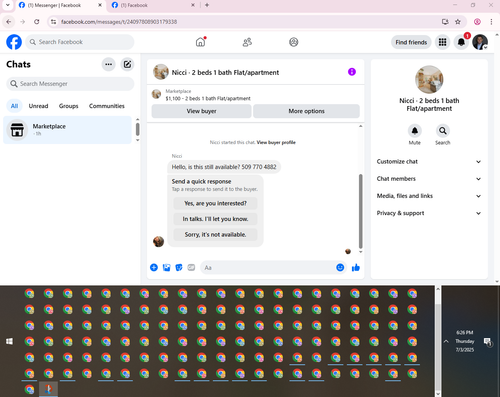Select the Groups chats filter

68,106
